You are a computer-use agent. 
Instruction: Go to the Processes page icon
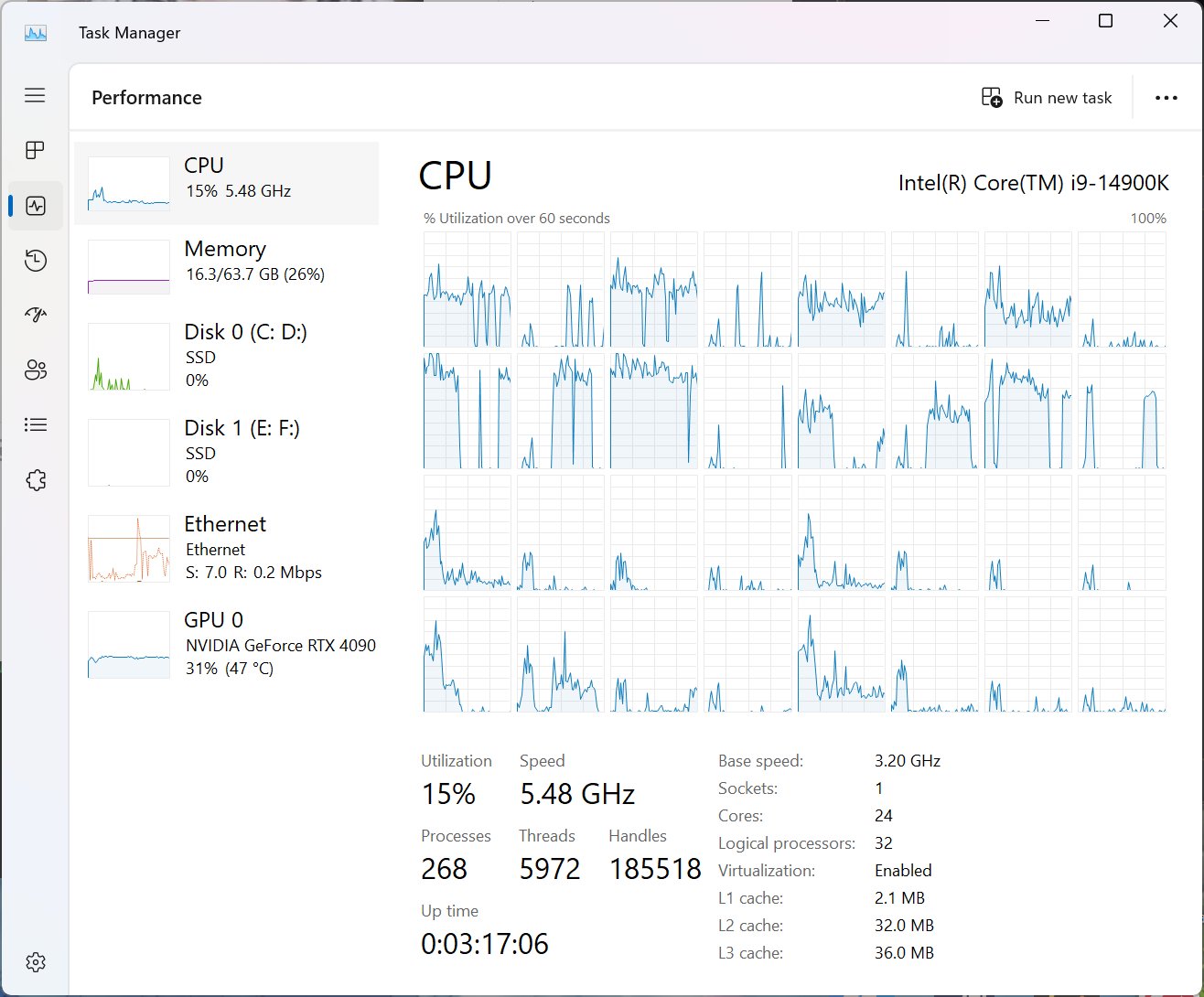[x=35, y=150]
